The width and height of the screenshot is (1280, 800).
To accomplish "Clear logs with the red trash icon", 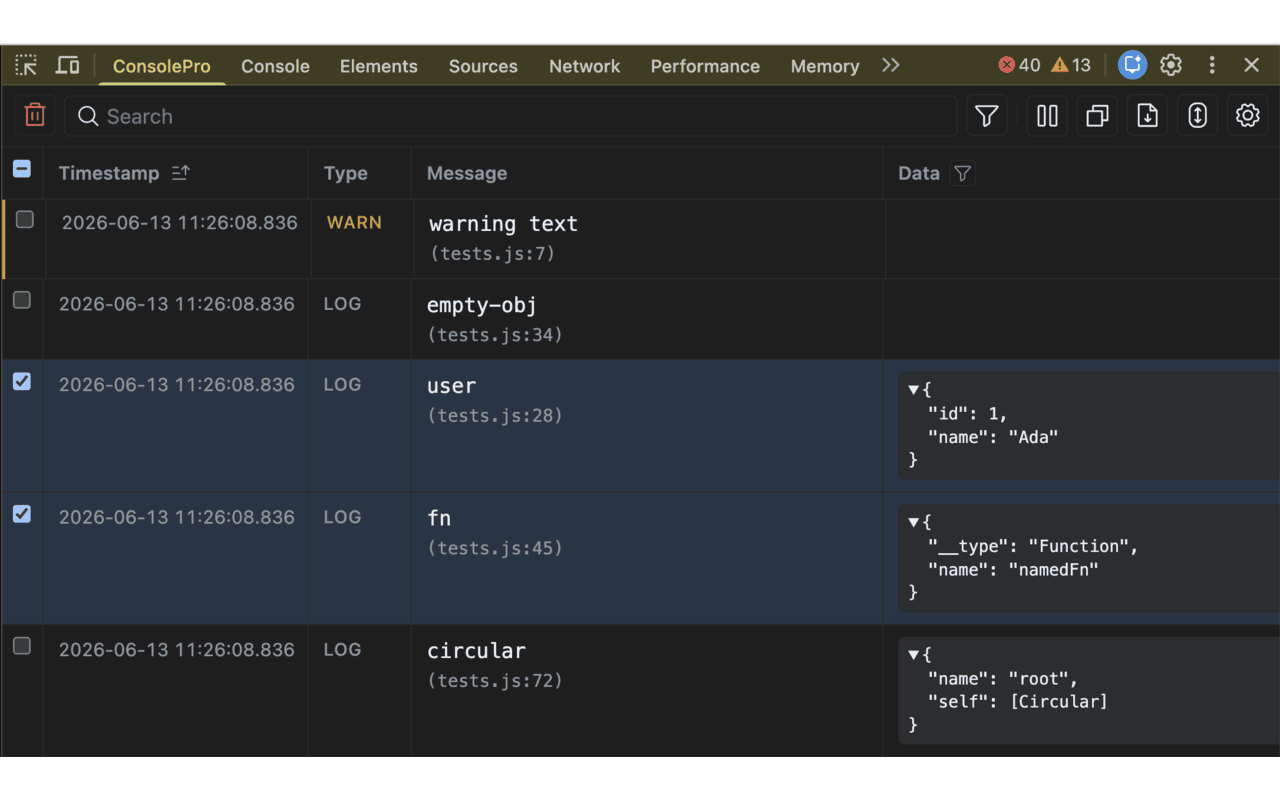I will pyautogui.click(x=35, y=116).
